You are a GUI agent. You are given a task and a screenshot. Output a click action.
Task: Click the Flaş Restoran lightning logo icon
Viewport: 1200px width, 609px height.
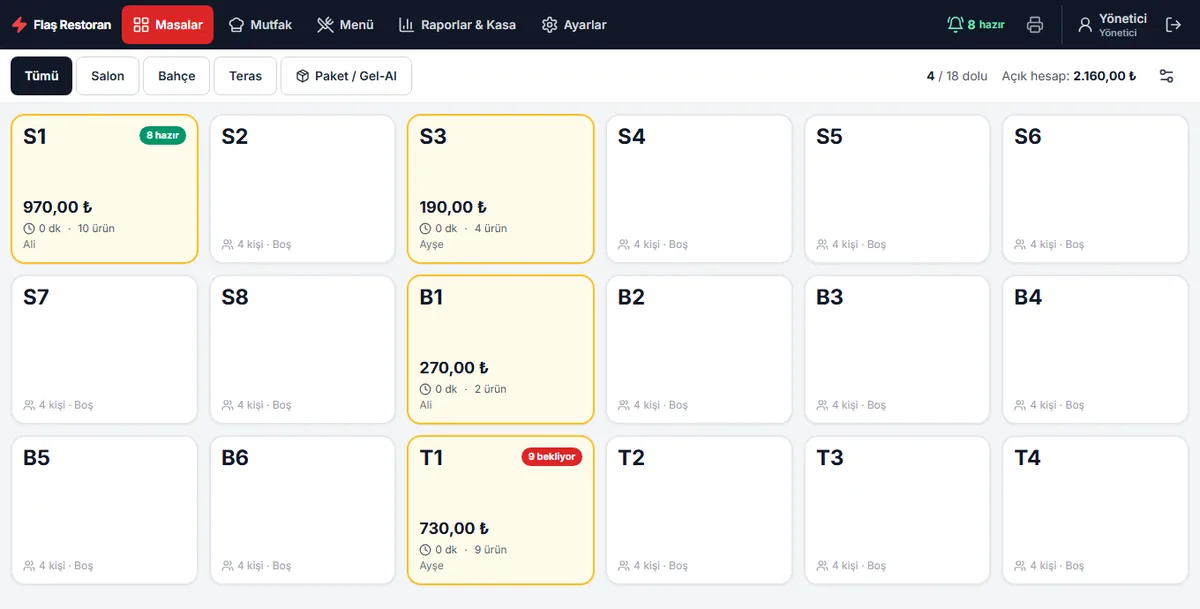19,25
